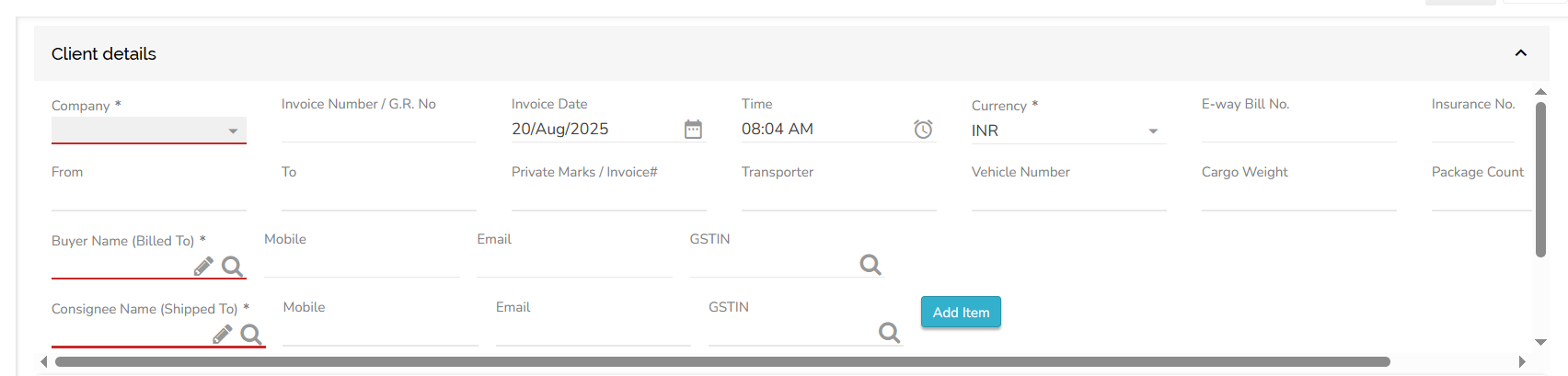Image resolution: width=1568 pixels, height=376 pixels.
Task: Search Buyer Name using the magnifier icon
Action: (x=232, y=267)
